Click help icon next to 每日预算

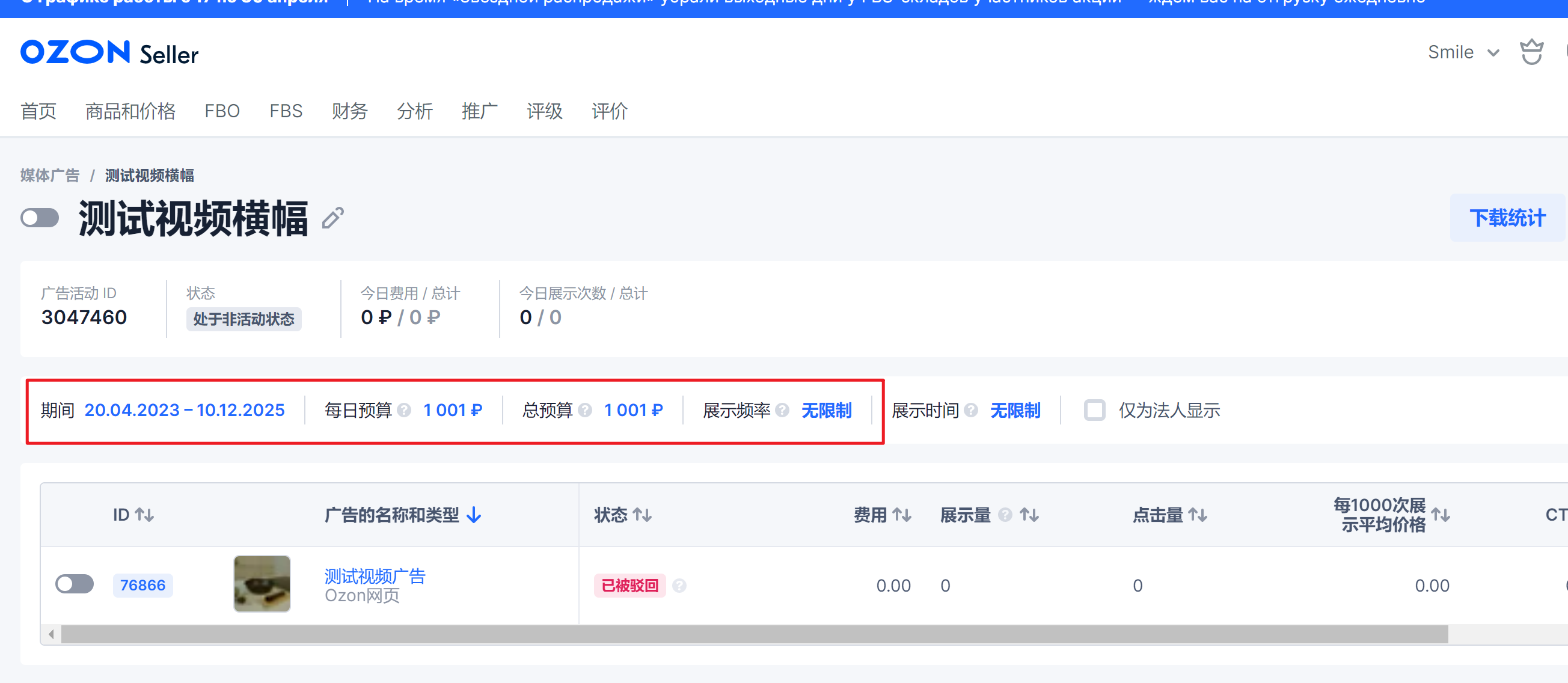pyautogui.click(x=404, y=410)
